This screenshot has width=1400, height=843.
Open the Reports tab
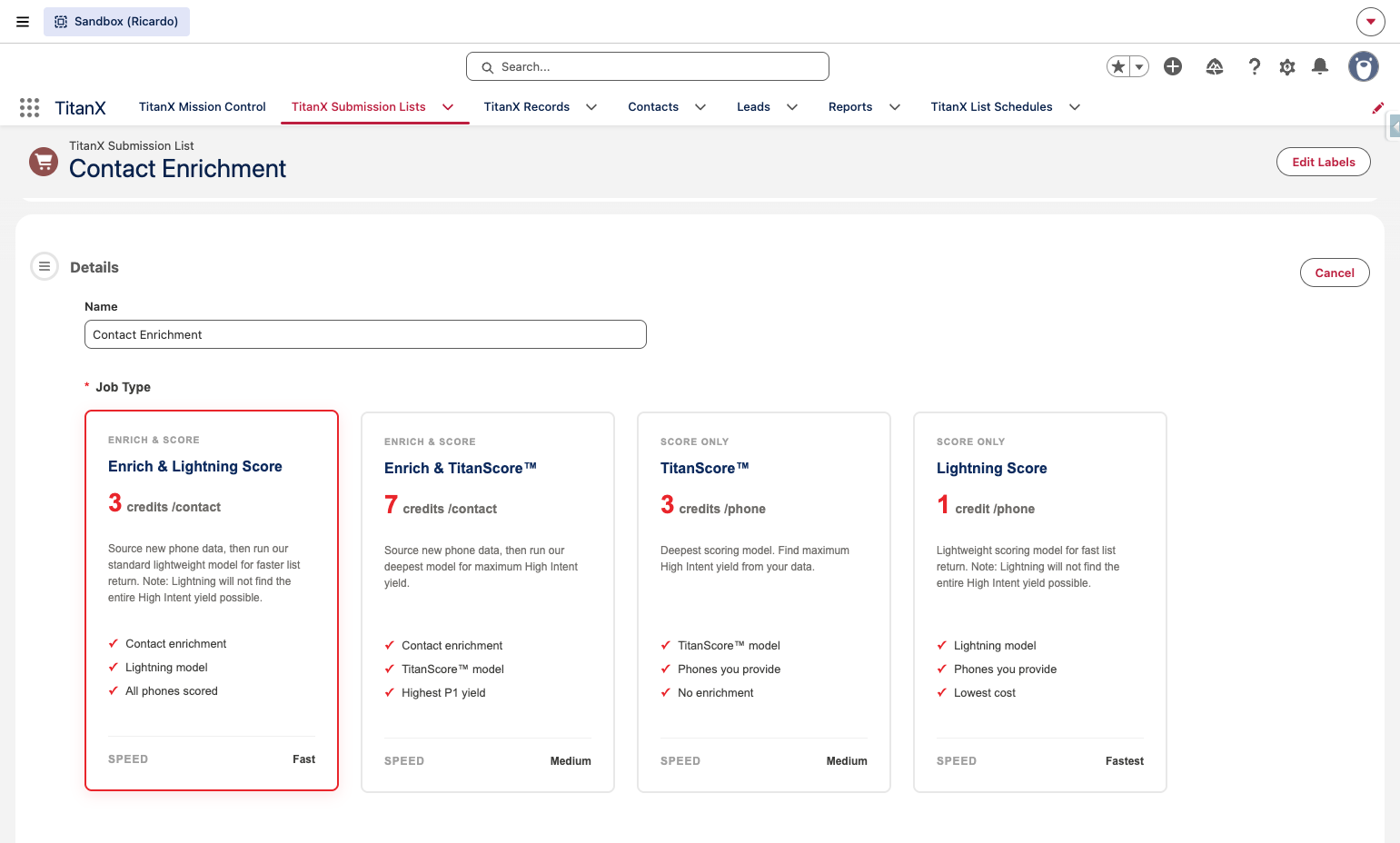[x=850, y=107]
